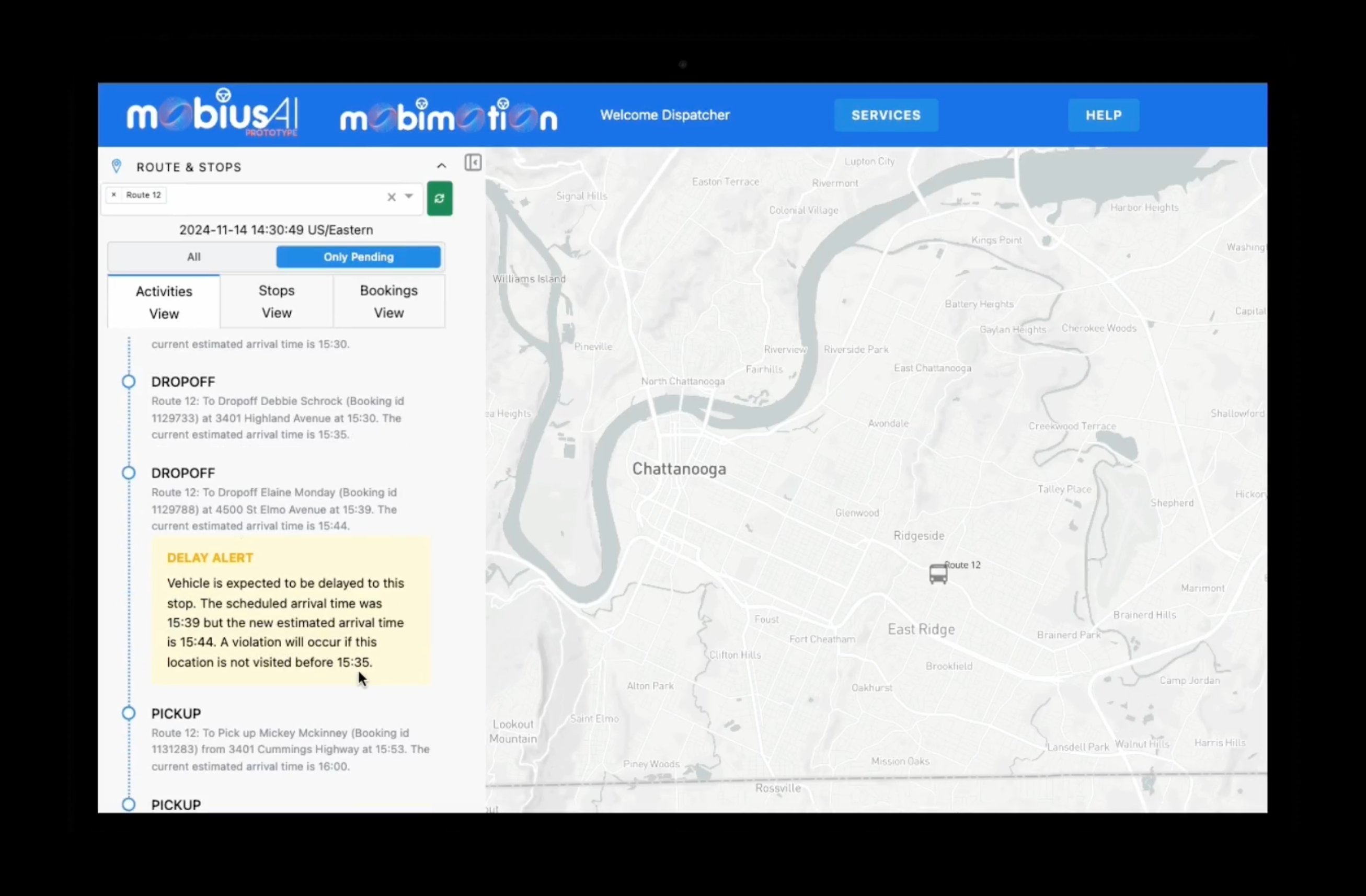
Task: Click the Chattanooga label on the map
Action: tap(679, 469)
